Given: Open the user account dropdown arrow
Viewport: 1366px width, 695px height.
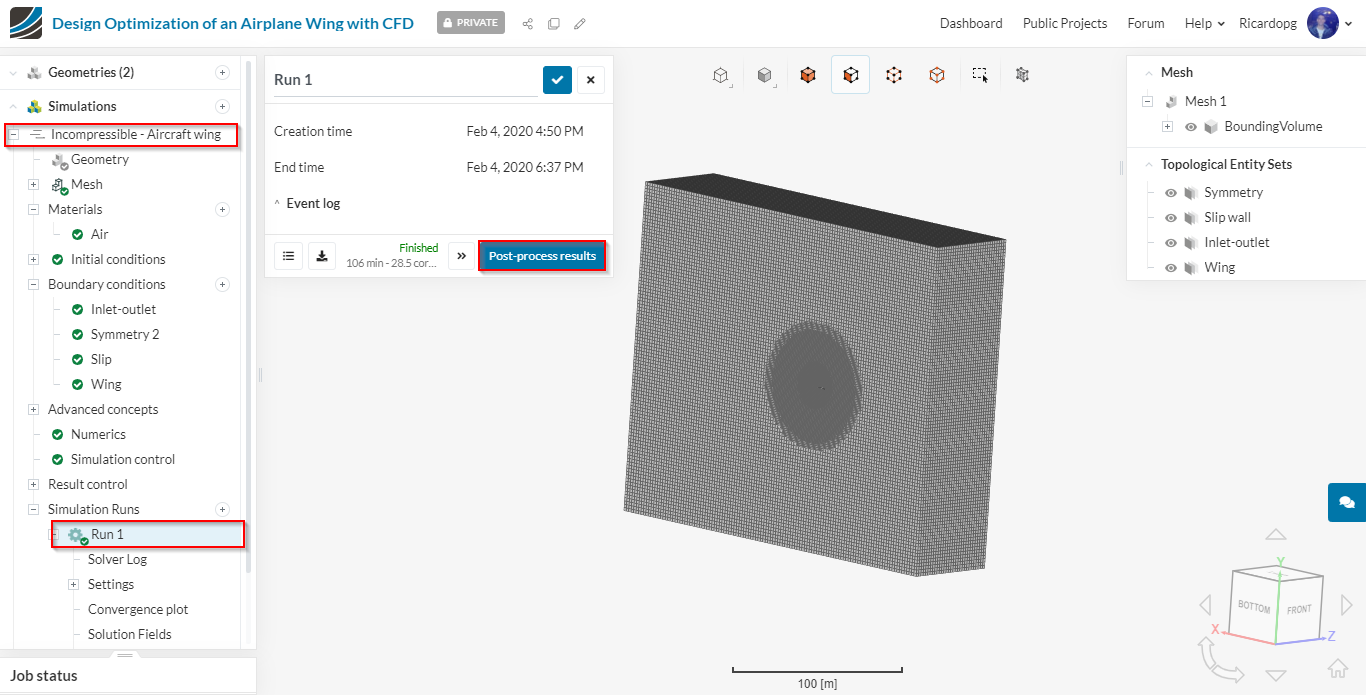Looking at the screenshot, I should (1349, 24).
